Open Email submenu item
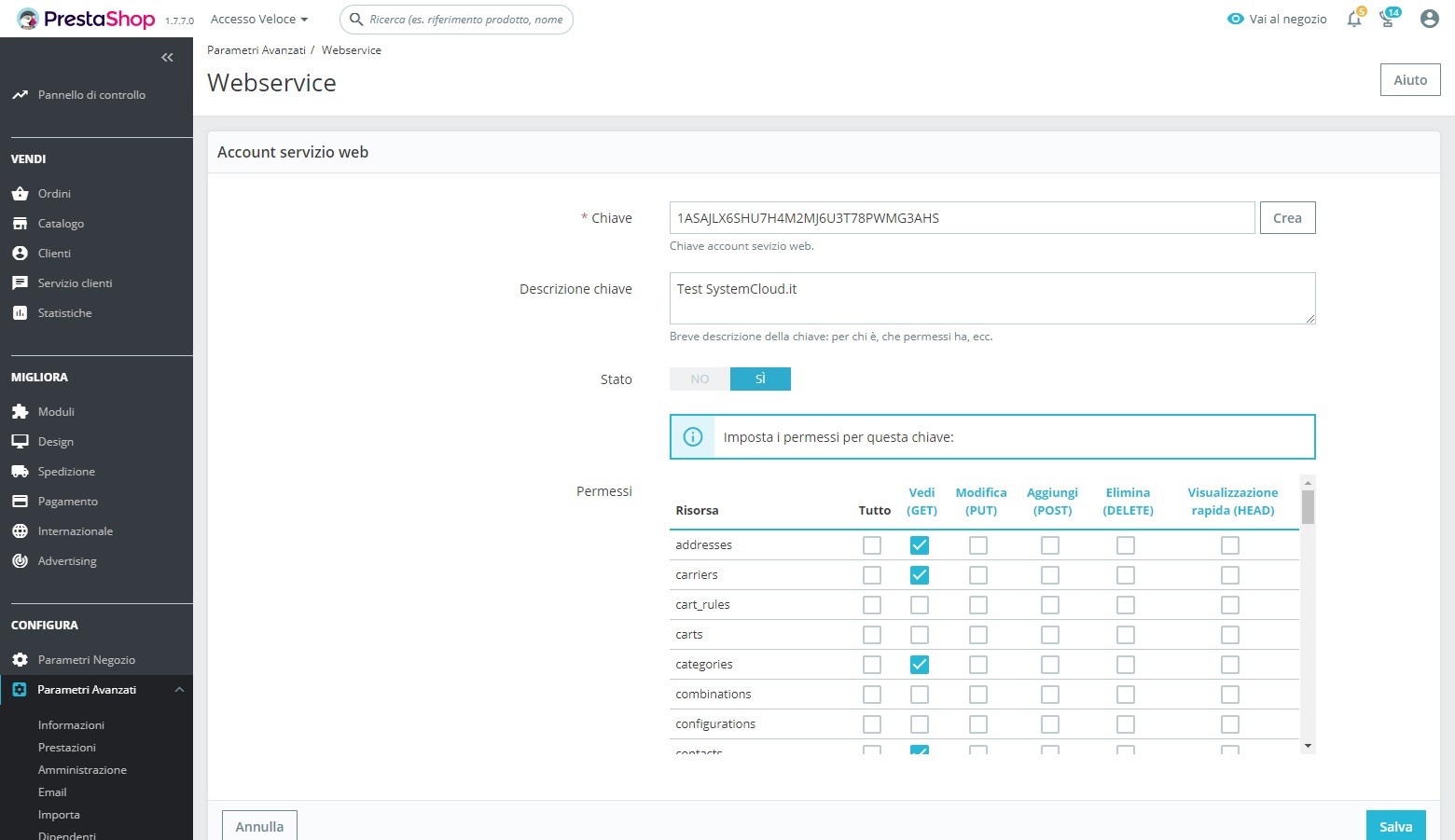The height and width of the screenshot is (840, 1455). coord(52,792)
